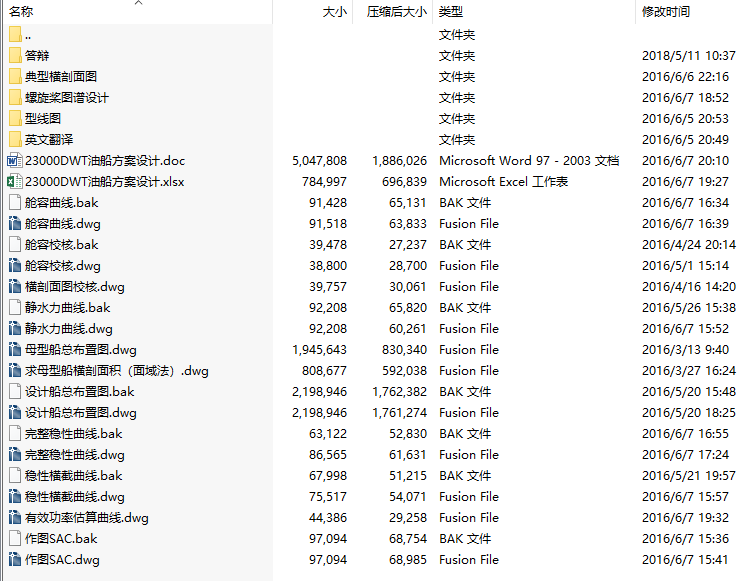This screenshot has height=581, width=749.
Task: Click the type 'Microsoft Excel 工作表'
Action: coord(503,182)
